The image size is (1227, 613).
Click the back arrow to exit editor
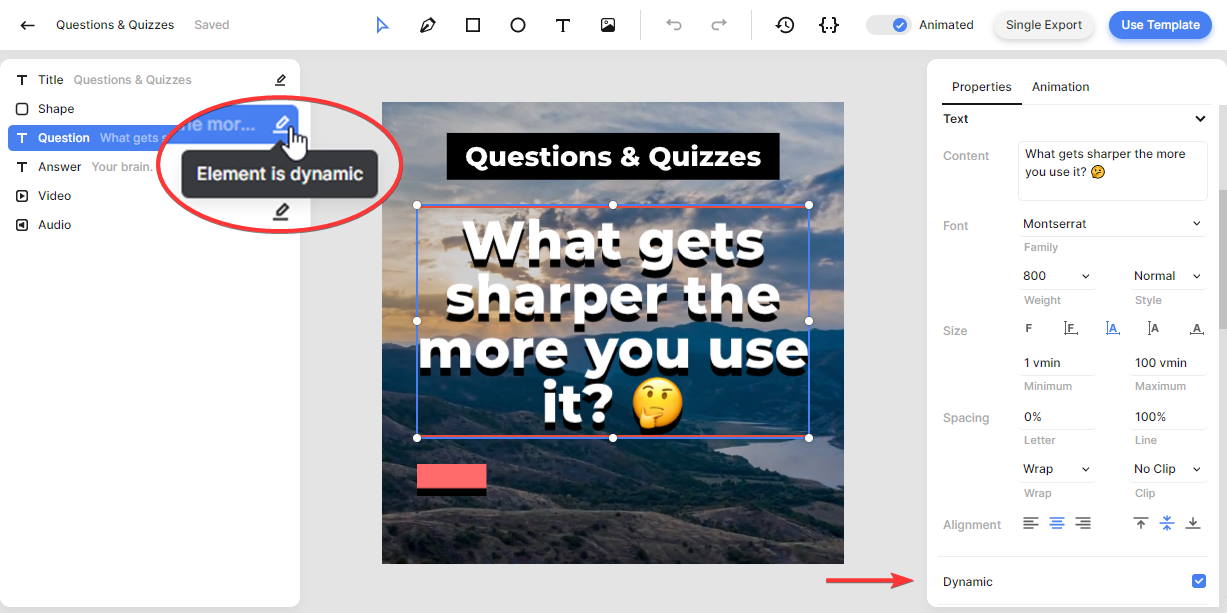pyautogui.click(x=28, y=25)
